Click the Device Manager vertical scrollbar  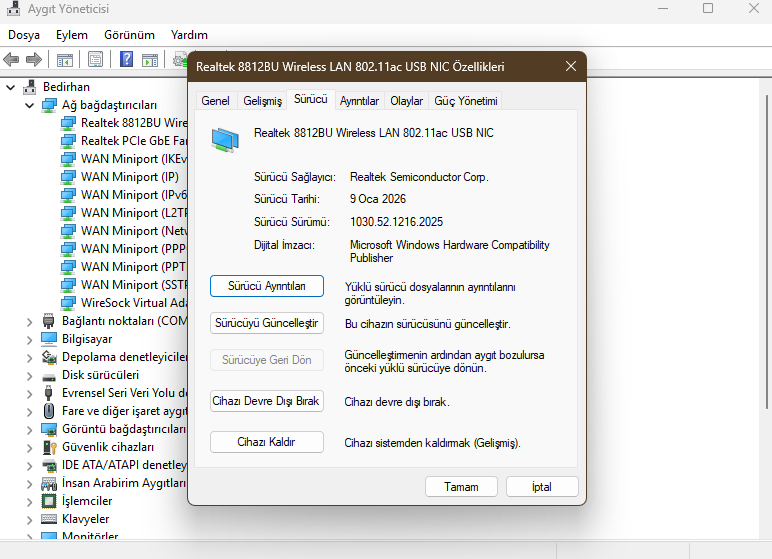click(x=766, y=251)
